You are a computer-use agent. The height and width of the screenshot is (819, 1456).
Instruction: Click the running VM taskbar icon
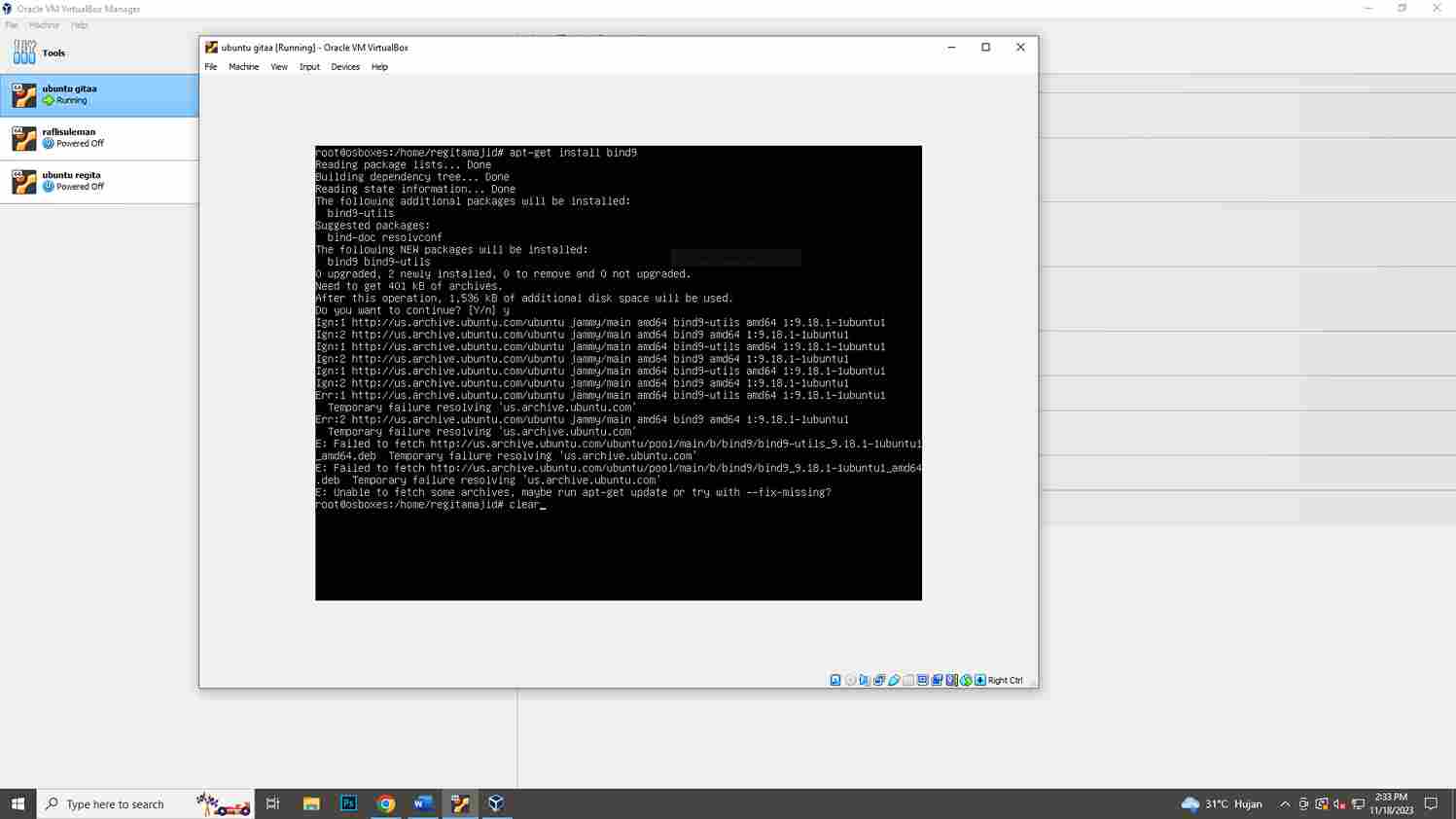click(460, 803)
